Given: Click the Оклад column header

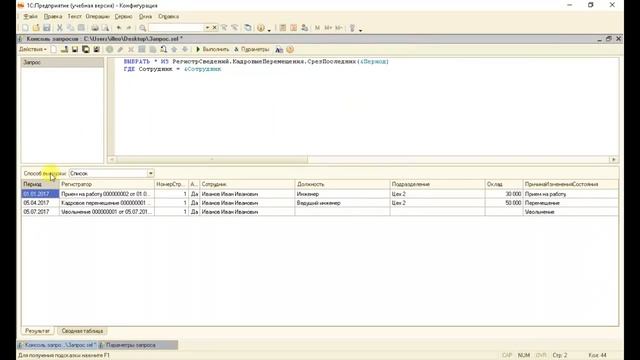Looking at the screenshot, I should click(504, 184).
